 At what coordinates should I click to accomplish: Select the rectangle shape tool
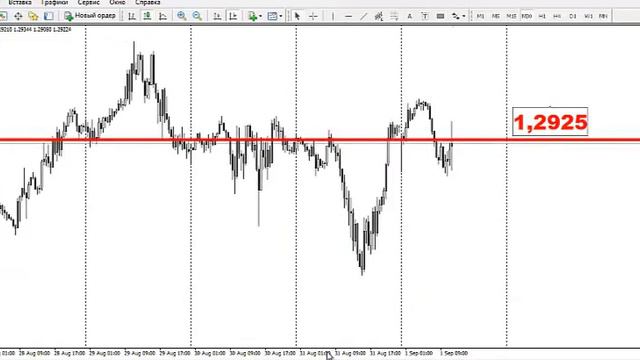(440, 16)
